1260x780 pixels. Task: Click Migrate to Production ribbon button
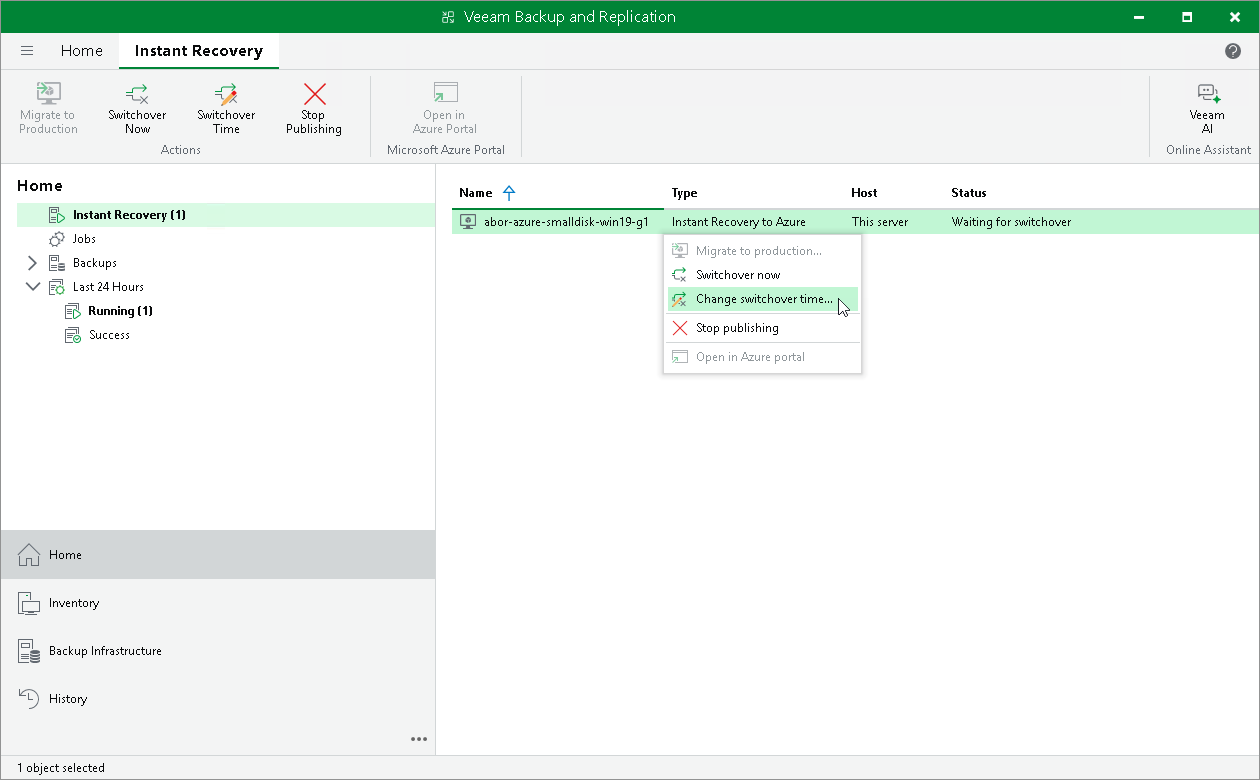pyautogui.click(x=48, y=108)
